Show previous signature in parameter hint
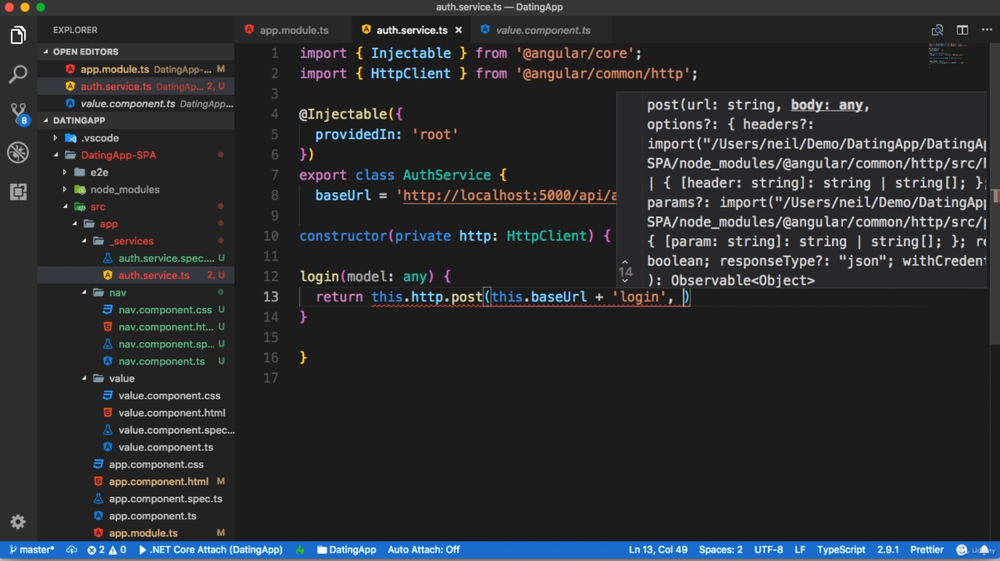The image size is (1000, 561). click(625, 262)
